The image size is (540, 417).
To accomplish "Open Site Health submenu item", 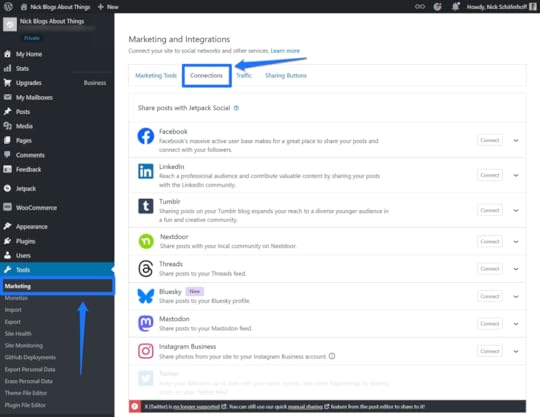I will coord(18,334).
